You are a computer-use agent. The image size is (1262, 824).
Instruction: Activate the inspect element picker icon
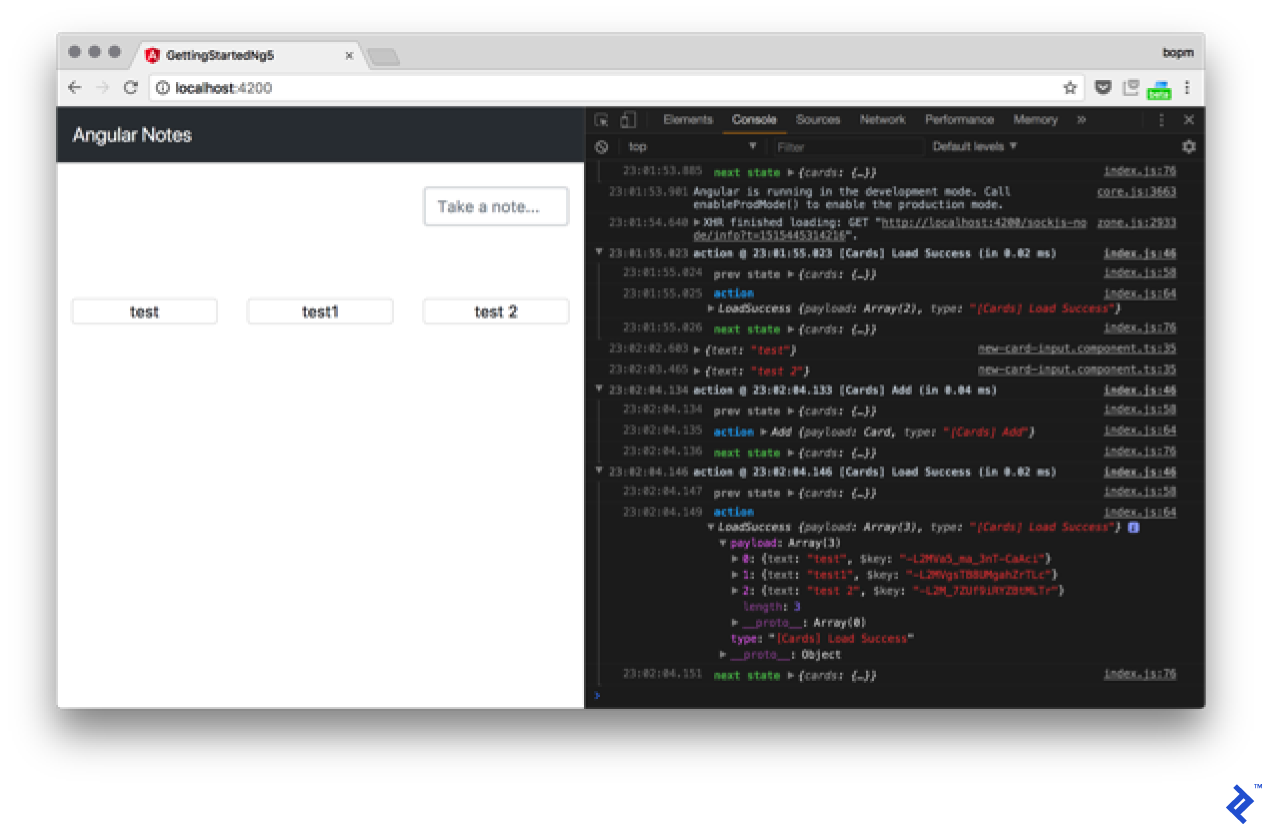click(x=601, y=120)
